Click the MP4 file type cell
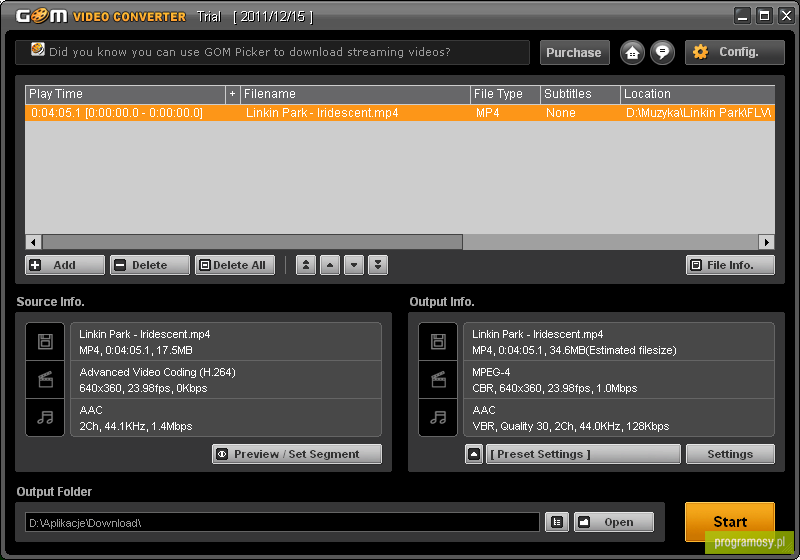Image resolution: width=800 pixels, height=560 pixels. tap(488, 113)
